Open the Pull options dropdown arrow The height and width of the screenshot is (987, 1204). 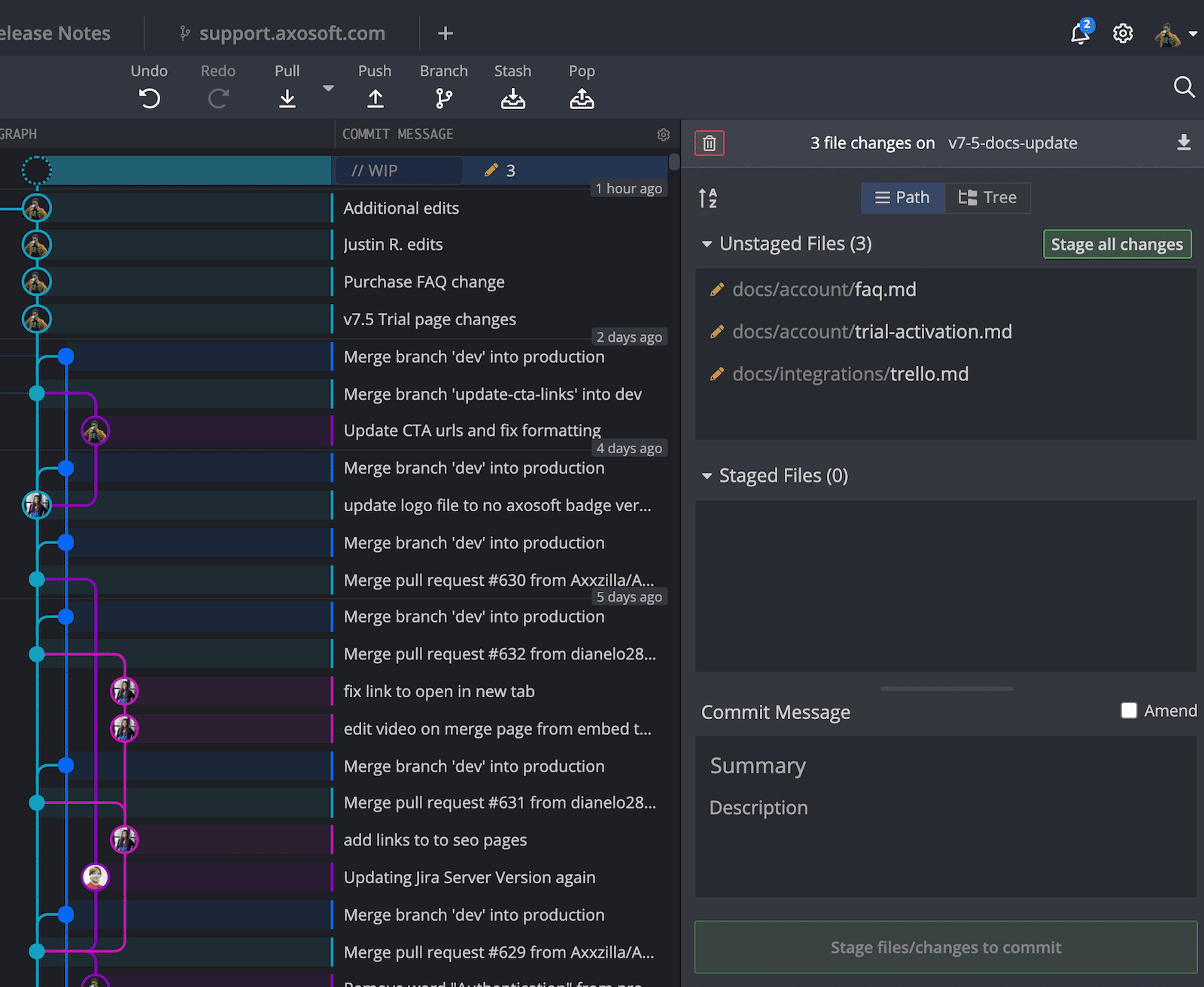(328, 88)
